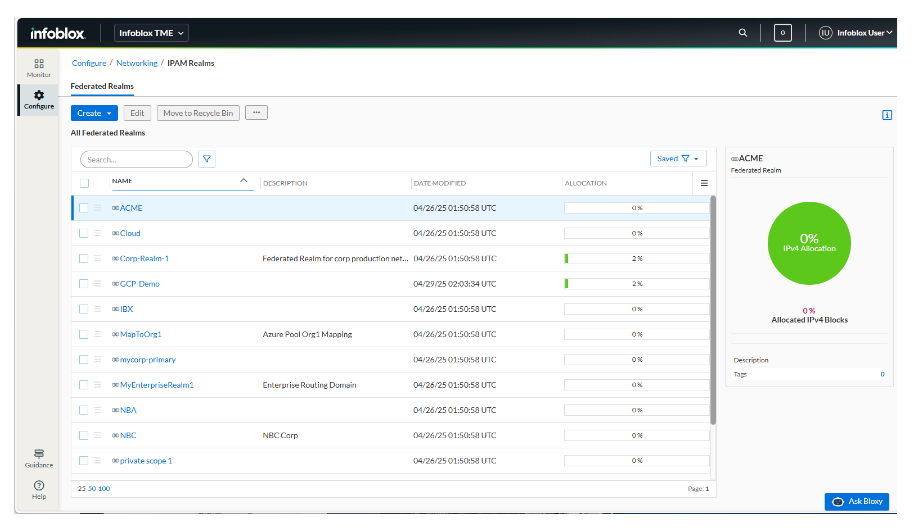Open the Saved filters dropdown
This screenshot has height=530, width=918.
point(678,159)
